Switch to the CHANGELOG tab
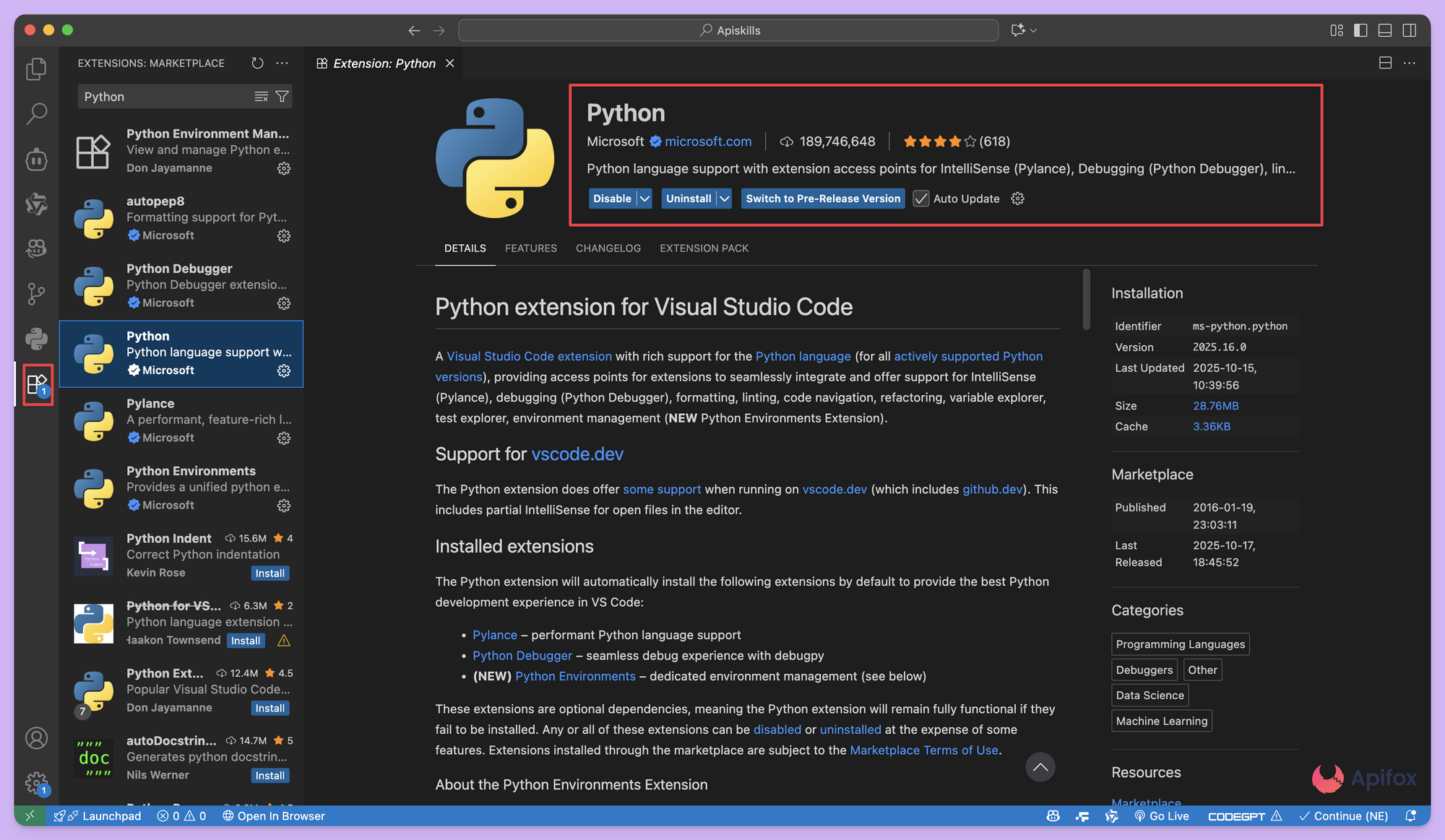 [608, 248]
